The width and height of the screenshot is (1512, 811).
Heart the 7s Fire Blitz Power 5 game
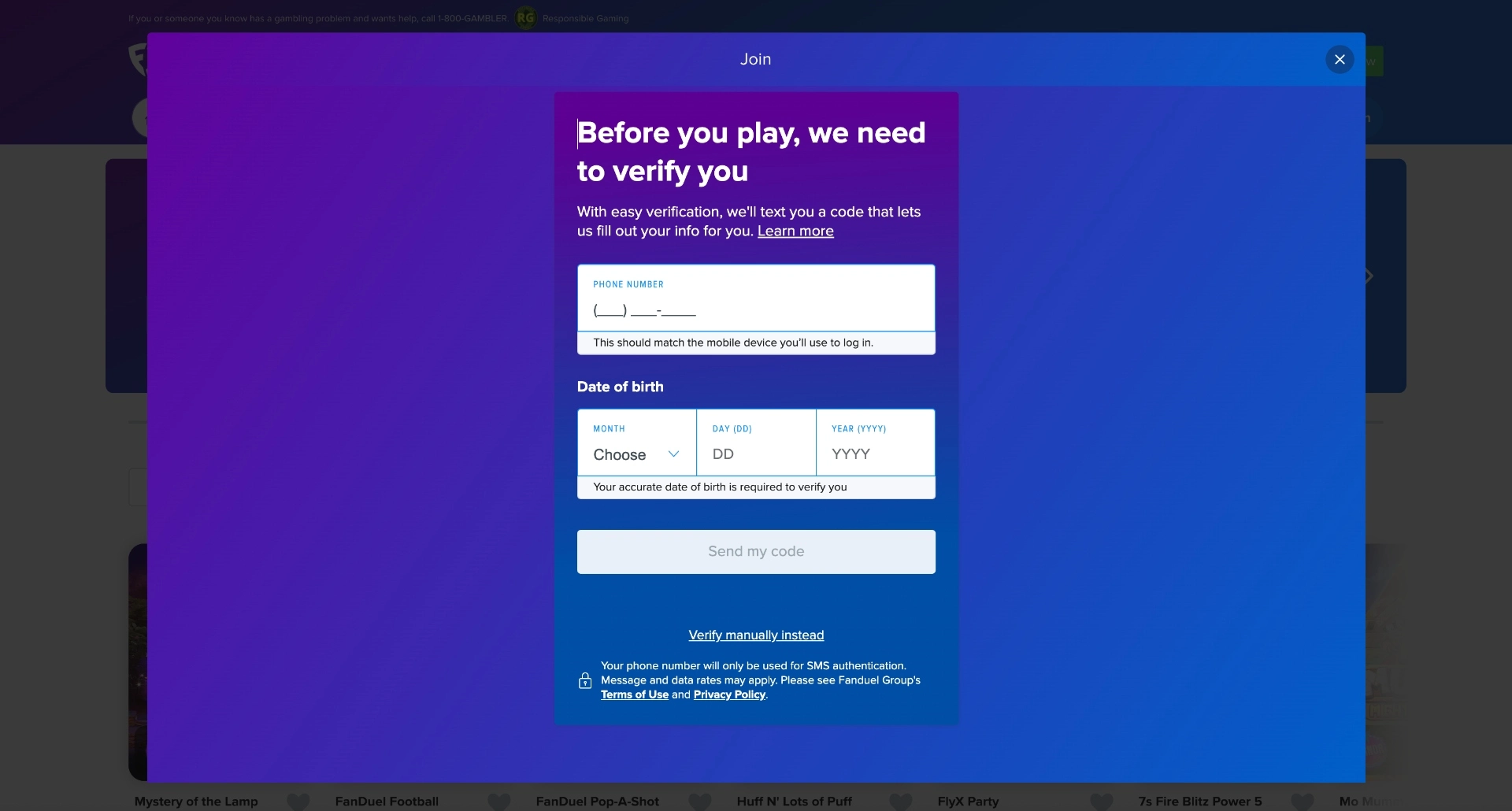[x=1303, y=802]
